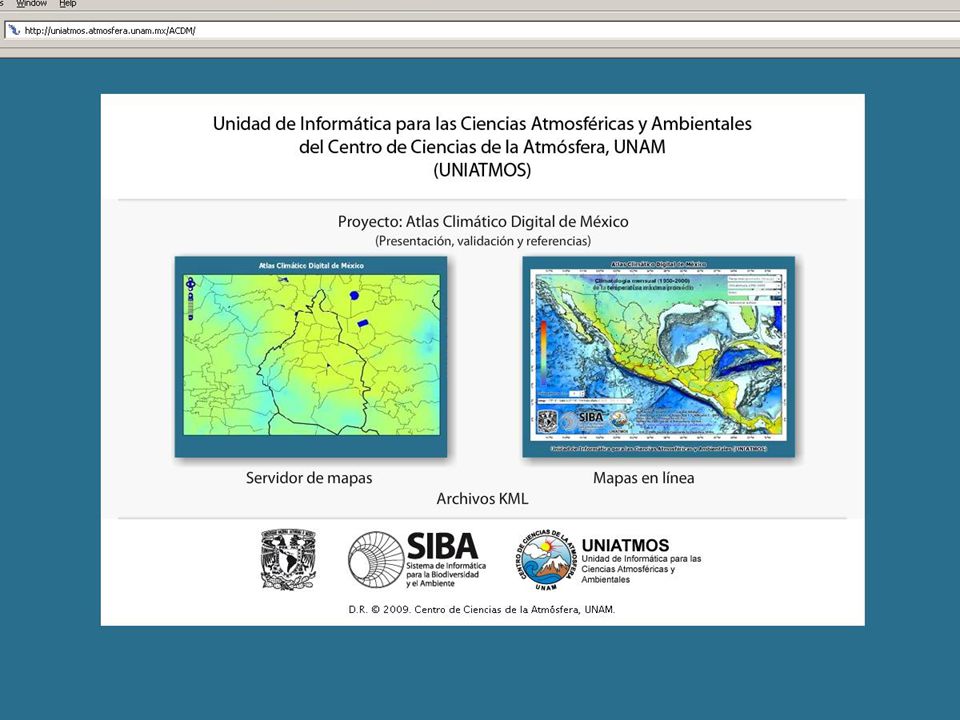Follow the Servidor de mapas link
The image size is (960, 720).
point(309,478)
